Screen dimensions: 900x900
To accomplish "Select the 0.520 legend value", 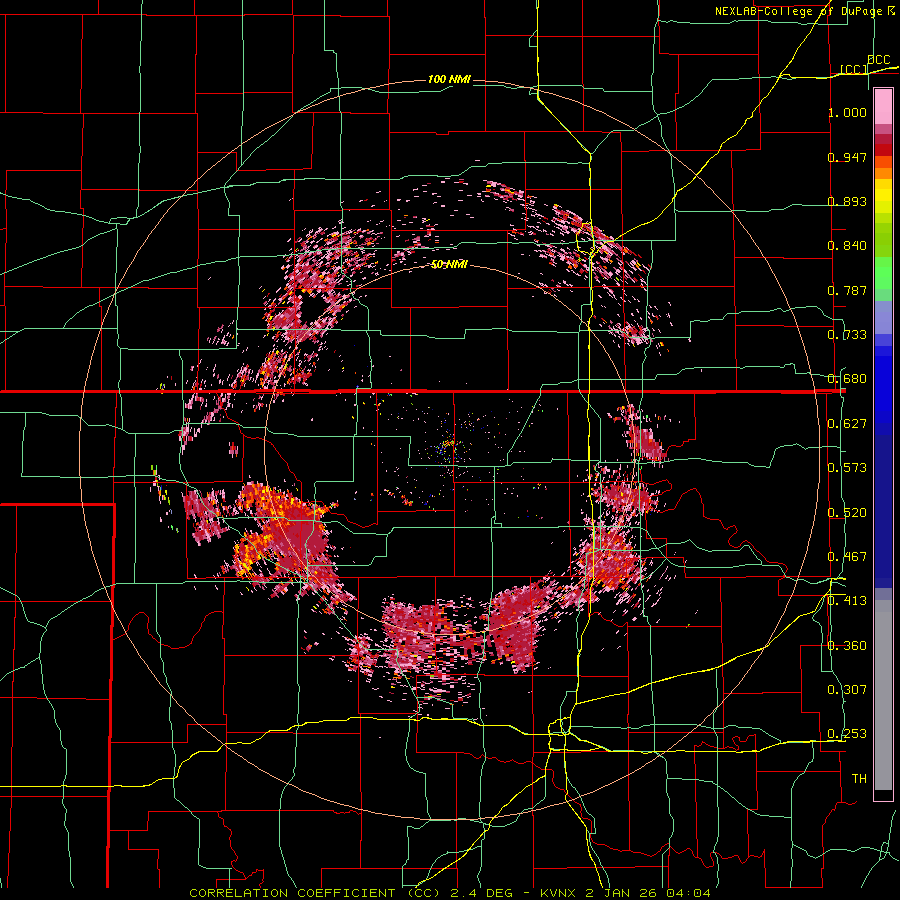I will pos(847,513).
